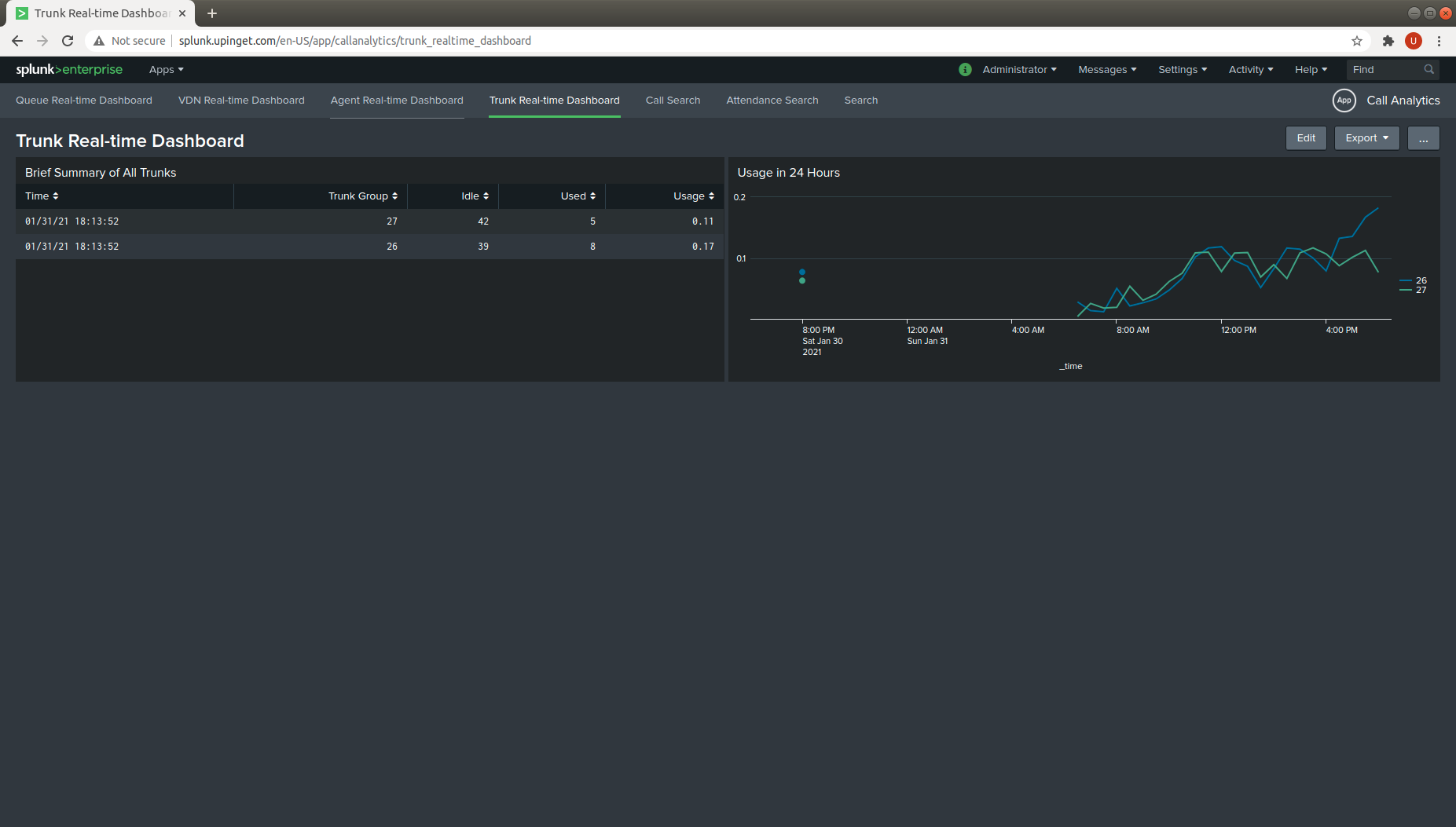This screenshot has width=1456, height=827.
Task: Open the browser extensions puzzle icon
Action: click(1388, 41)
